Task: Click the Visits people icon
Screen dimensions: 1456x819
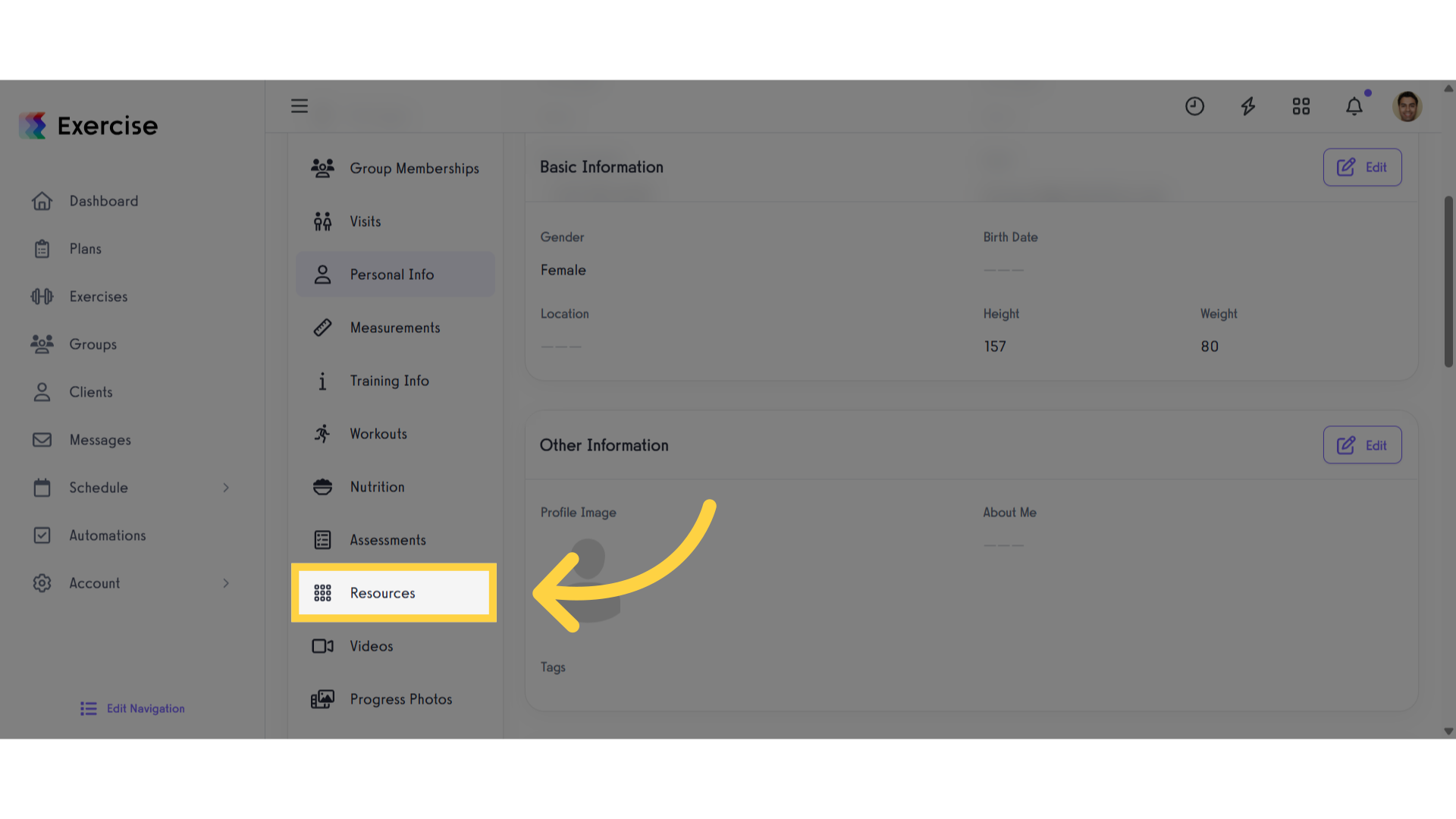Action: pyautogui.click(x=323, y=221)
